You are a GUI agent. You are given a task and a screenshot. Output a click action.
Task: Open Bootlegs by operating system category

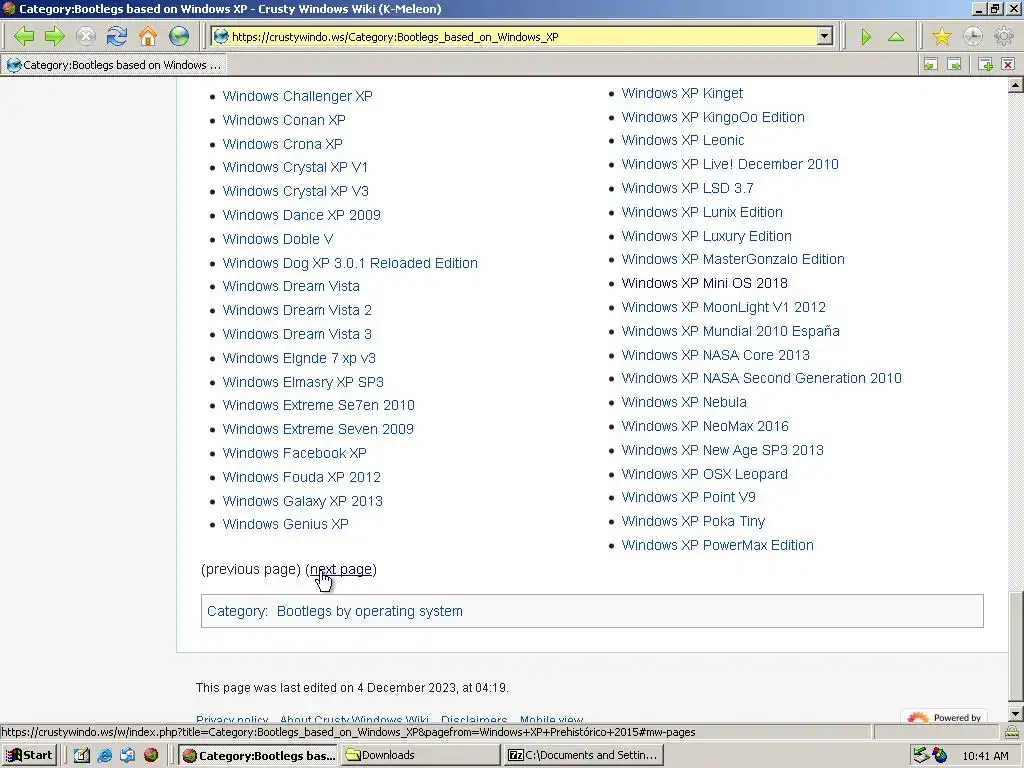pyautogui.click(x=370, y=611)
